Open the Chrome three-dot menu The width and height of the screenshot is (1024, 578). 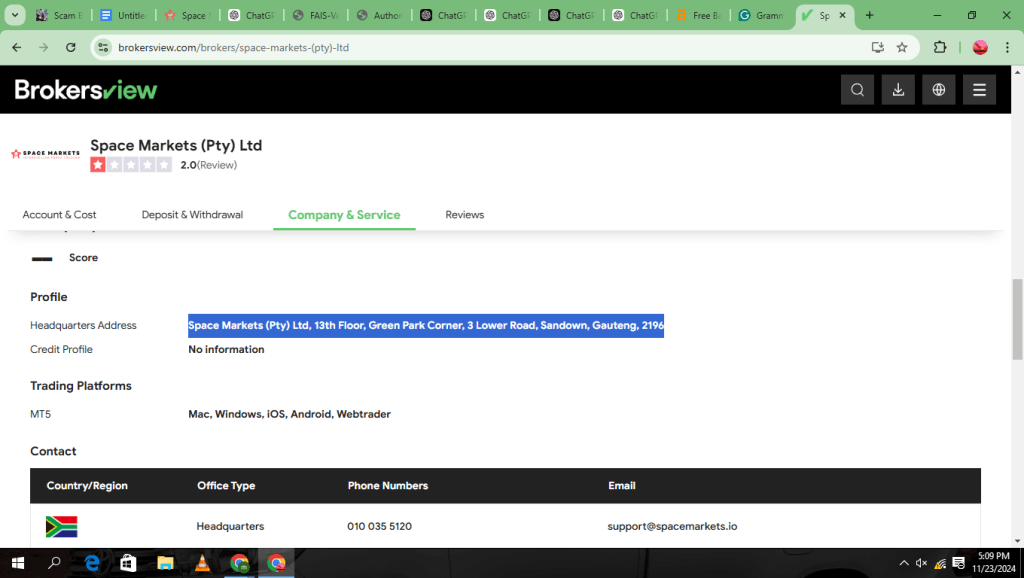point(1007,47)
